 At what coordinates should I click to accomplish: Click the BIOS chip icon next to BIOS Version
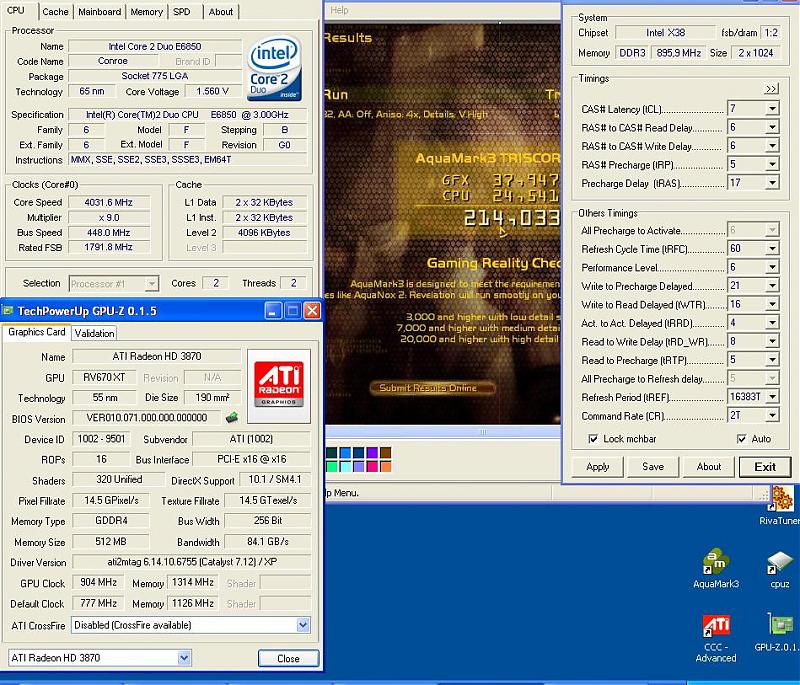point(232,418)
